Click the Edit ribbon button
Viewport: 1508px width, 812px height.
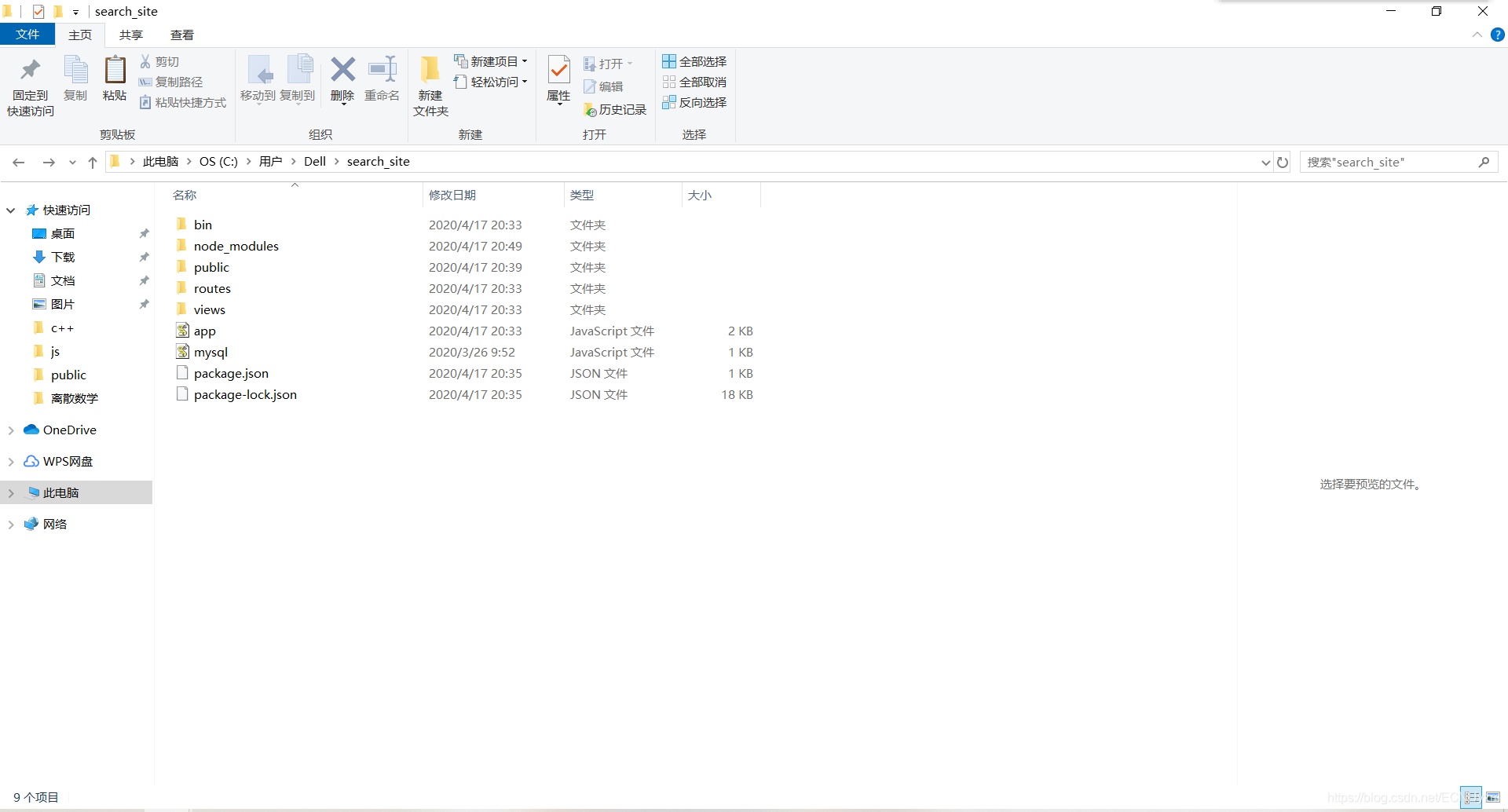[x=603, y=86]
